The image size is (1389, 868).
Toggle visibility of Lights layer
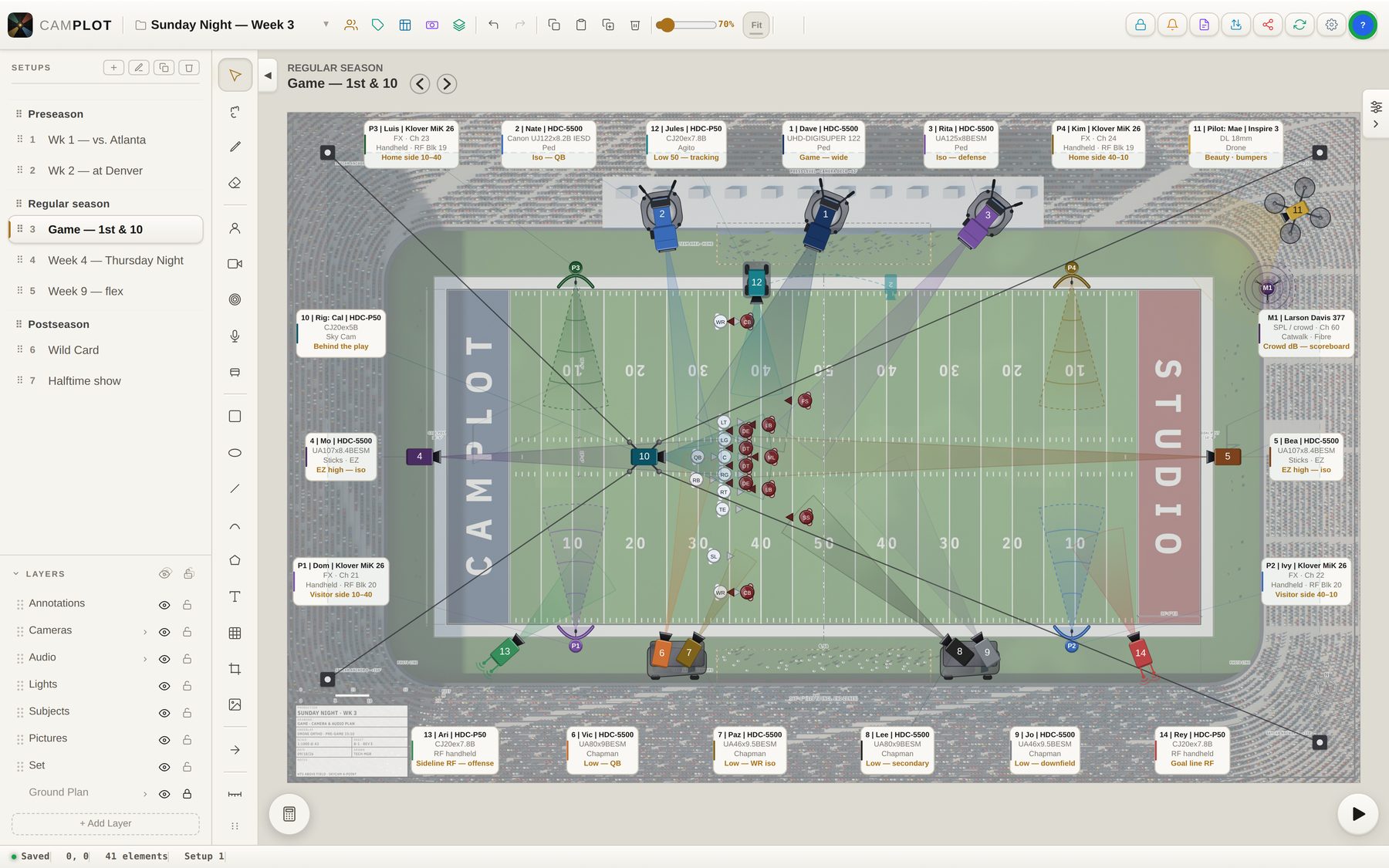[164, 686]
